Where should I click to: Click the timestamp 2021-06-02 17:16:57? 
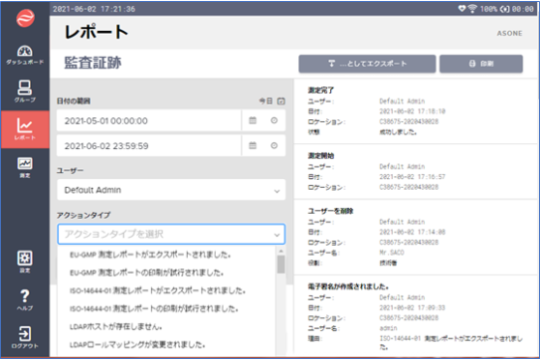pyautogui.click(x=412, y=177)
